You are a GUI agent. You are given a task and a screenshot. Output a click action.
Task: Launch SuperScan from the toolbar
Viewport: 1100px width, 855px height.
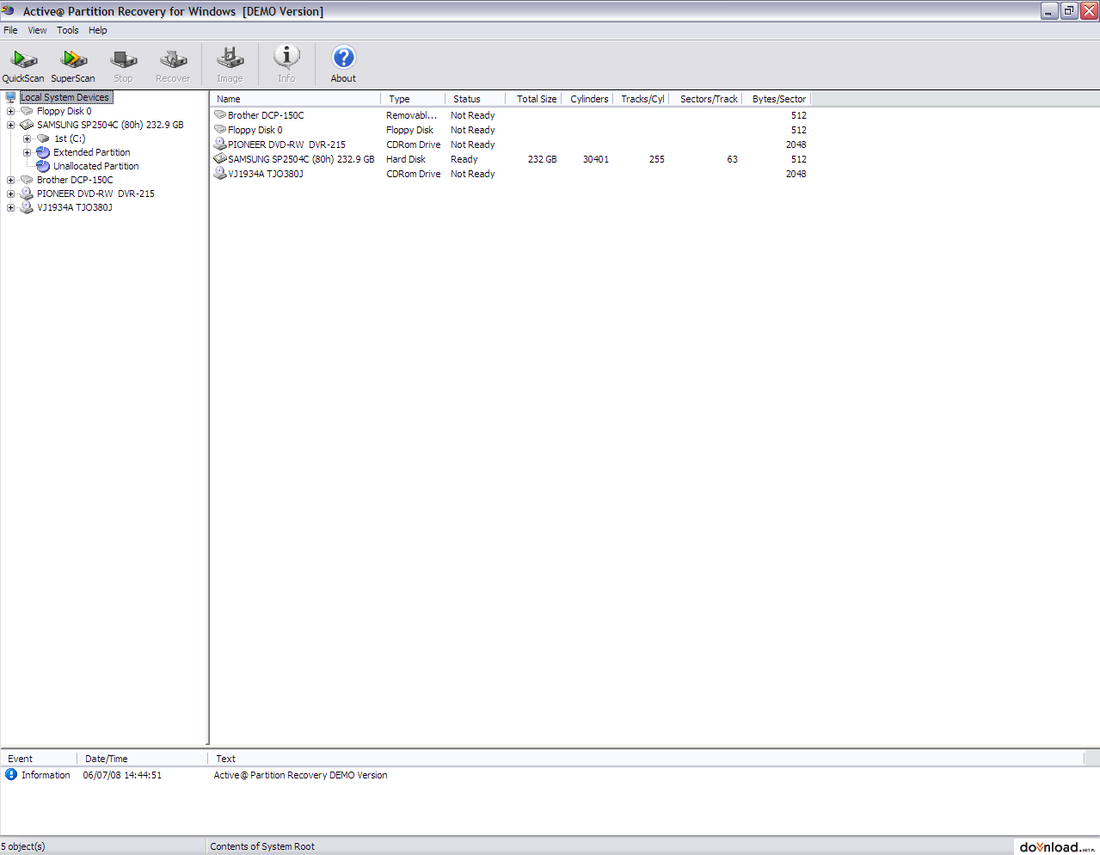[73, 65]
